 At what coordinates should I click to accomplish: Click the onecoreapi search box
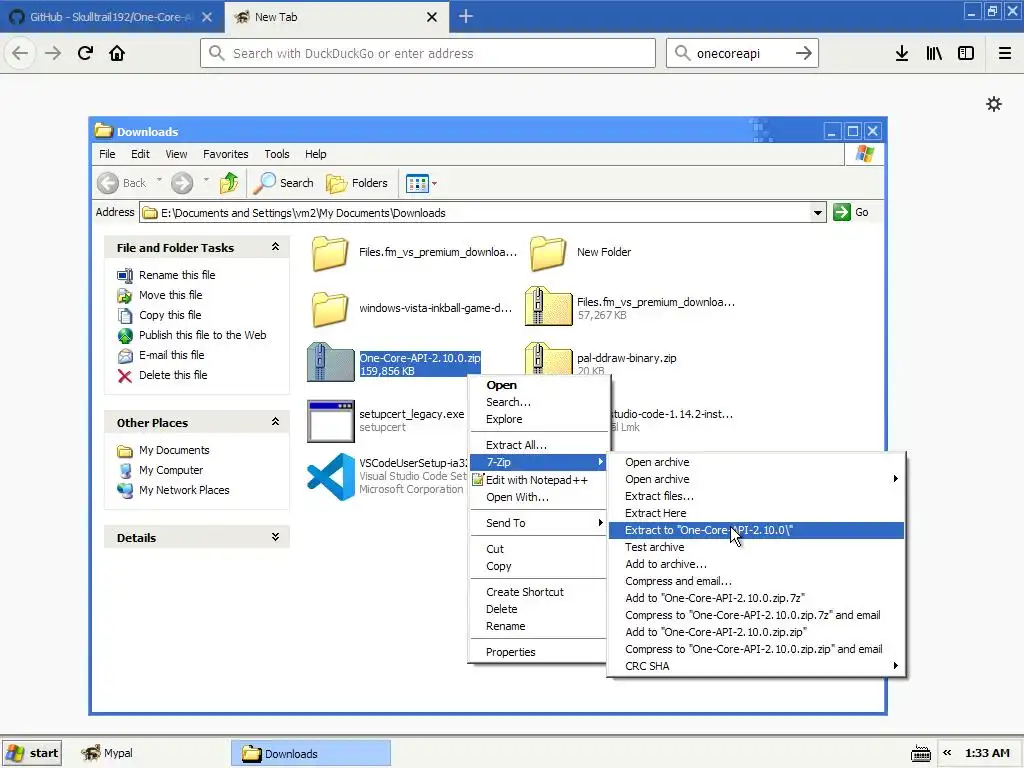point(742,53)
